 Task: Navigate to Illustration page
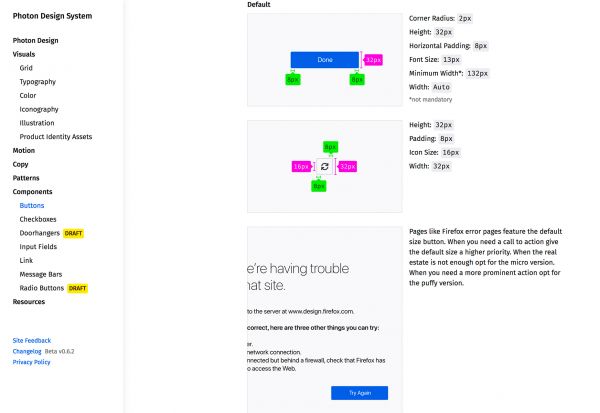37,123
